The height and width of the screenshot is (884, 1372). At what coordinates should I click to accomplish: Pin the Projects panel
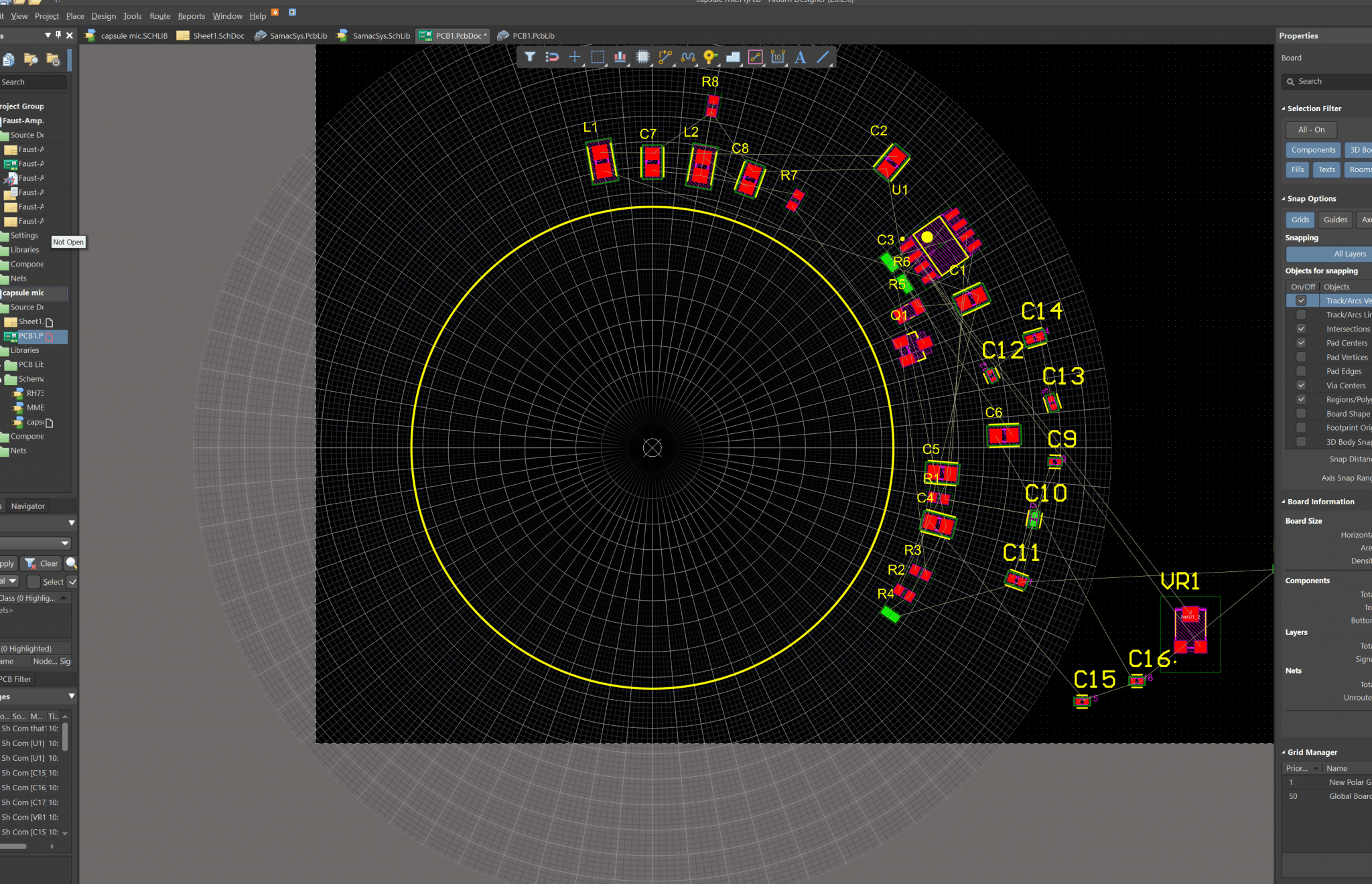click(58, 35)
